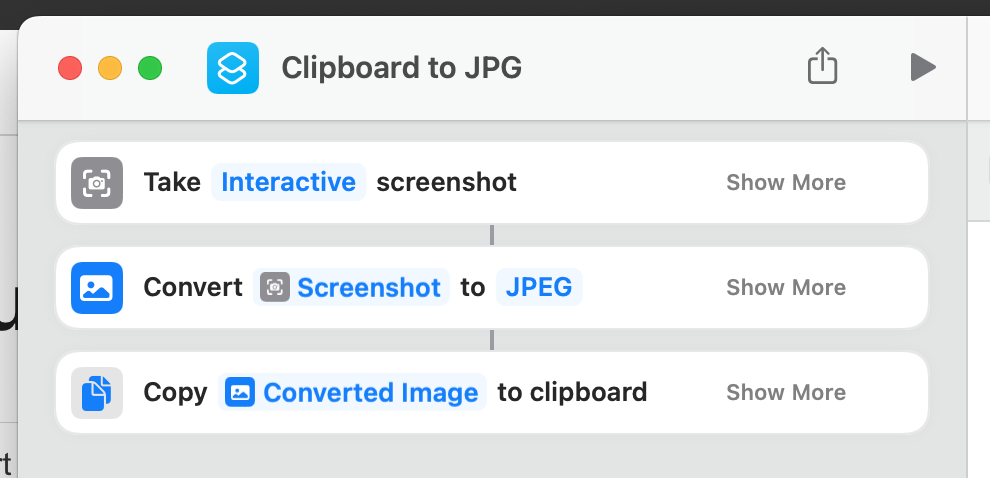990x478 pixels.
Task: Click the Converted Image variable icon
Action: coord(240,392)
